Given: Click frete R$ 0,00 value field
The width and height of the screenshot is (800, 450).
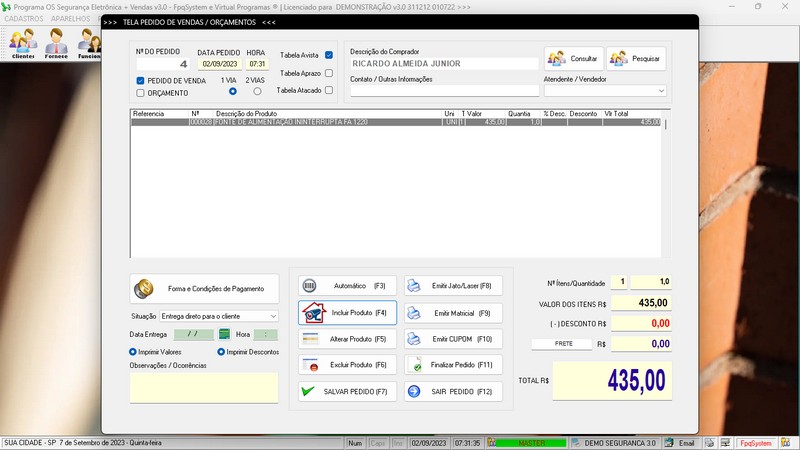Looking at the screenshot, I should tap(641, 344).
